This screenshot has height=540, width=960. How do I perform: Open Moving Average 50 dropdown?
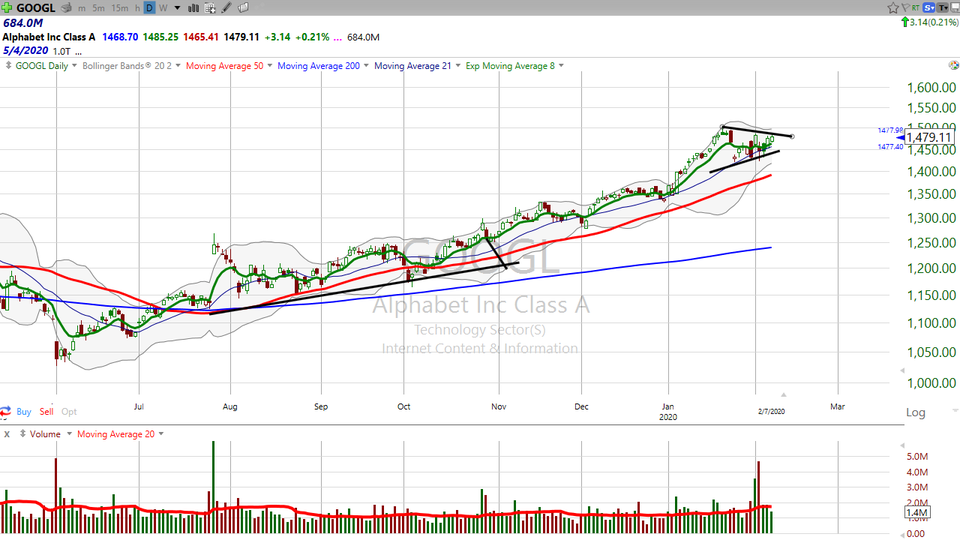[x=269, y=66]
